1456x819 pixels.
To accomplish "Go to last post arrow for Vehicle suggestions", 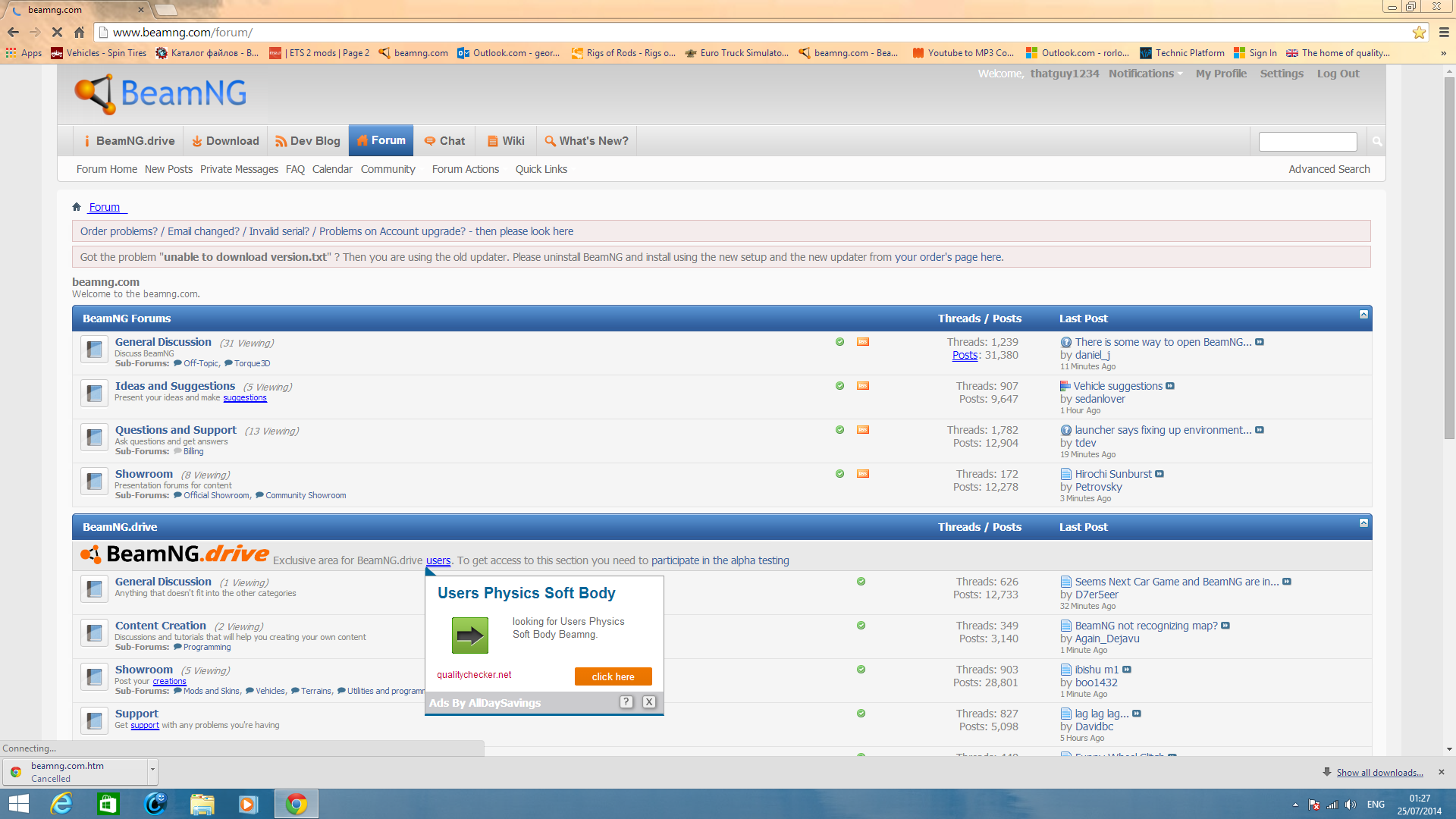I will (x=1170, y=386).
